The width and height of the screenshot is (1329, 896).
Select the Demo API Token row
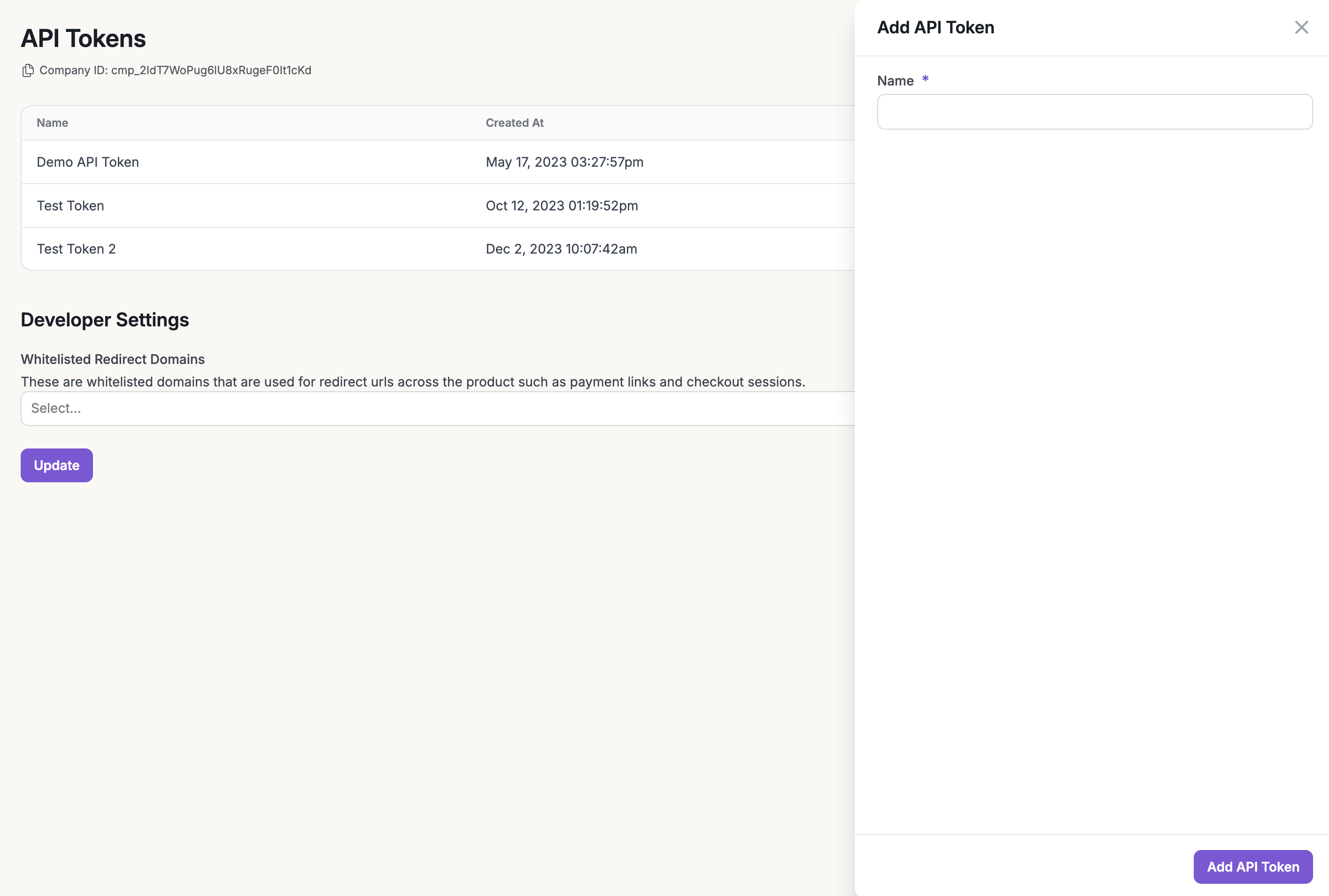pos(88,162)
